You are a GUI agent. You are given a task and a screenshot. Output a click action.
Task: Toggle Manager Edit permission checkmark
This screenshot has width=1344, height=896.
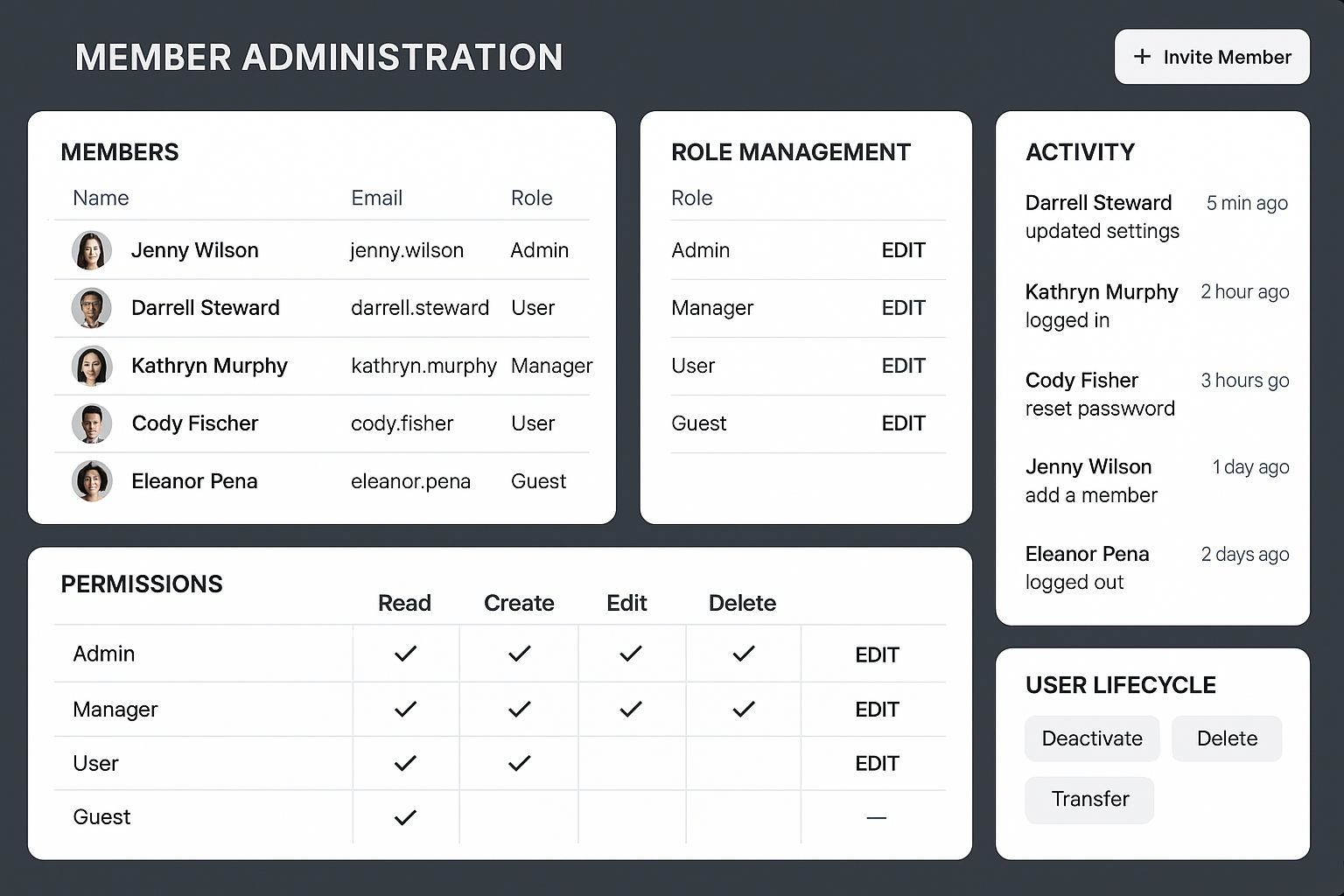click(630, 709)
